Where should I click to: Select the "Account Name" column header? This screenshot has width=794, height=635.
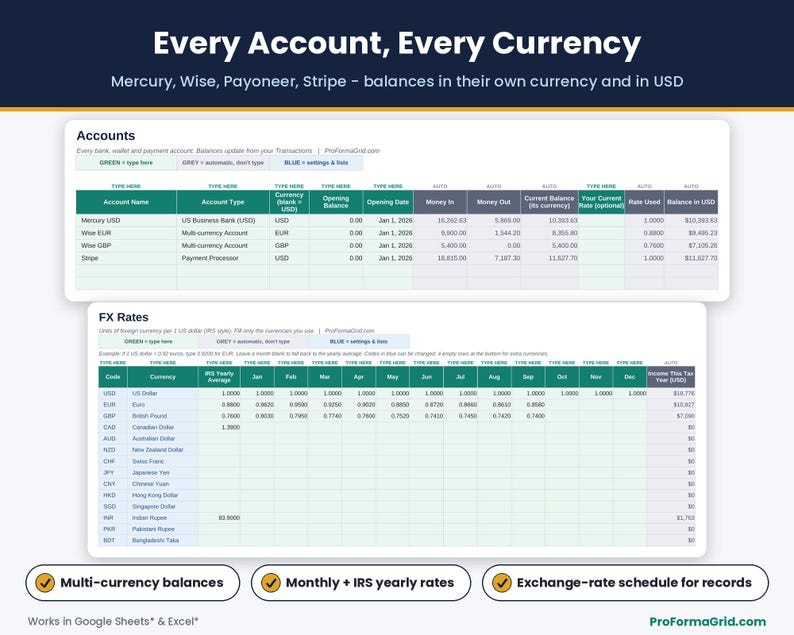pyautogui.click(x=126, y=202)
